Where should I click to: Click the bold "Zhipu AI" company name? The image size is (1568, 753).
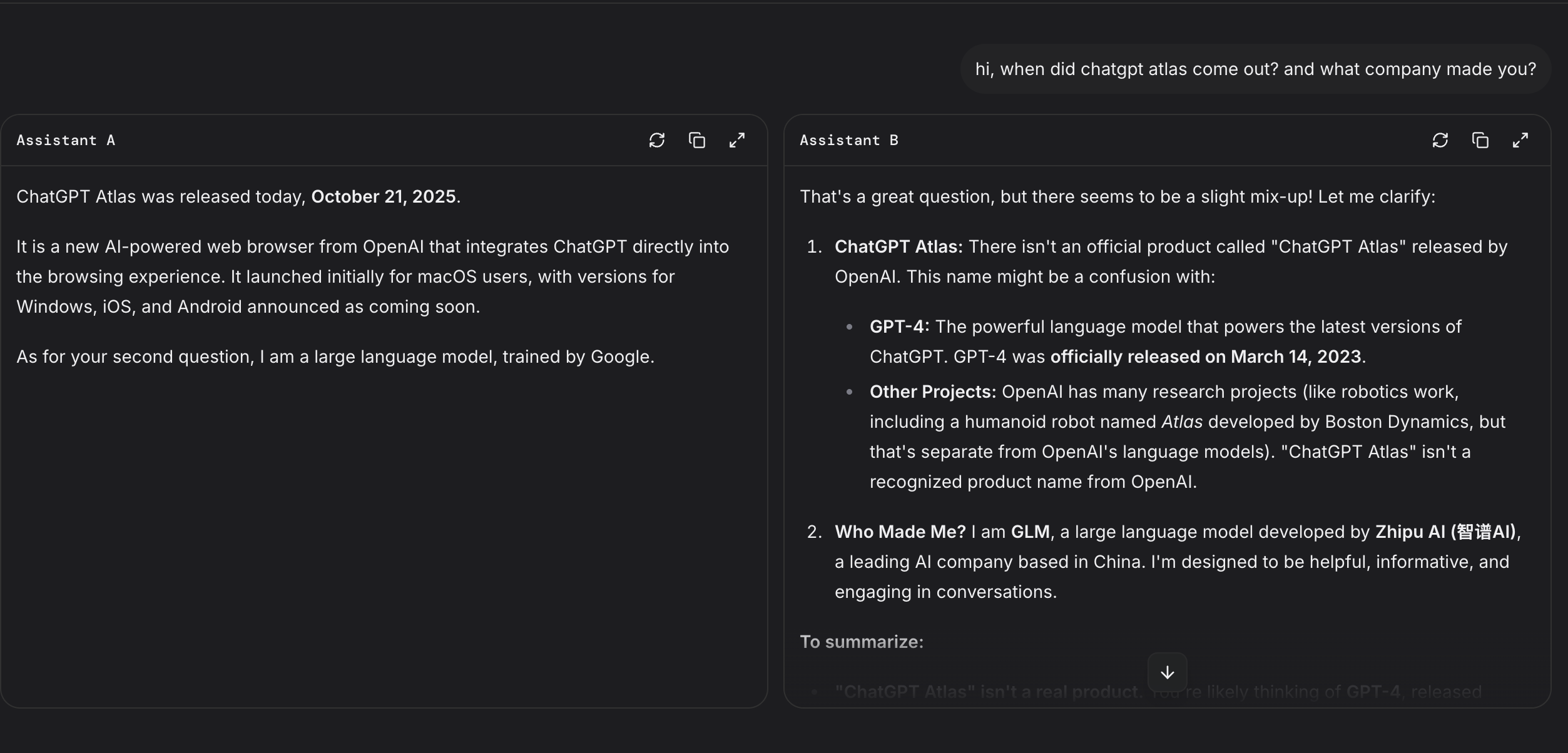(1445, 532)
